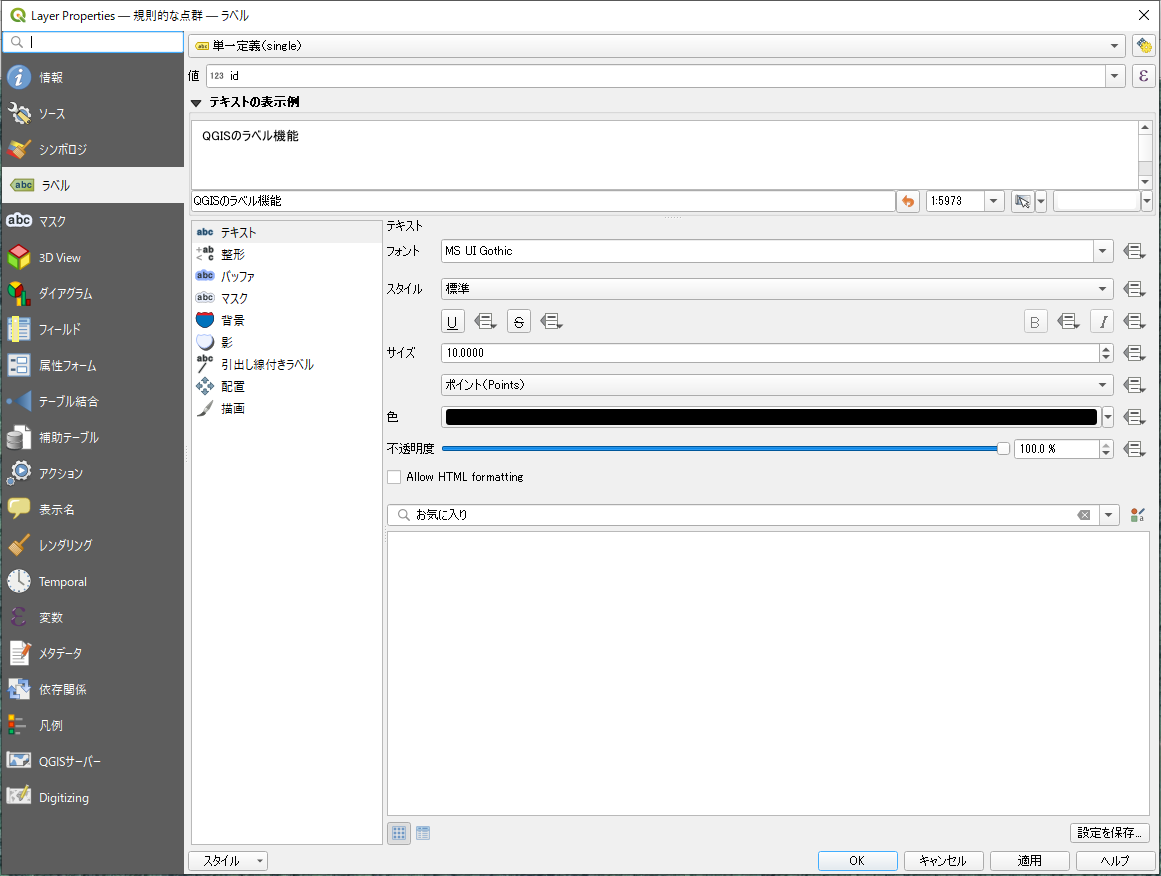Toggle underline formatting
Image resolution: width=1161 pixels, height=876 pixels.
coord(452,321)
